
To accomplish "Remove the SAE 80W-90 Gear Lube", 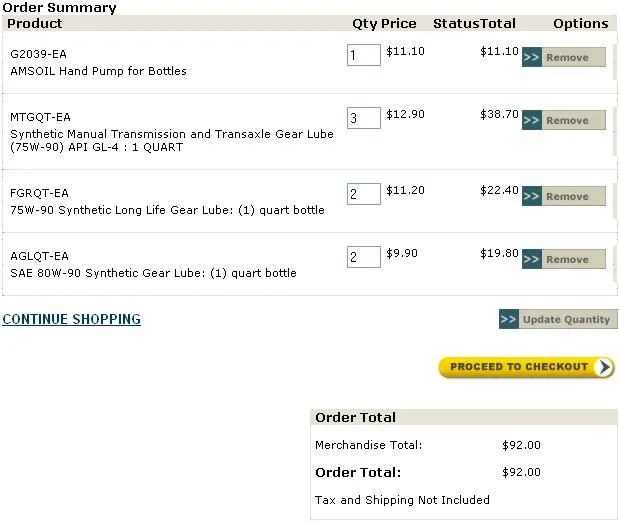I will tap(573, 260).
